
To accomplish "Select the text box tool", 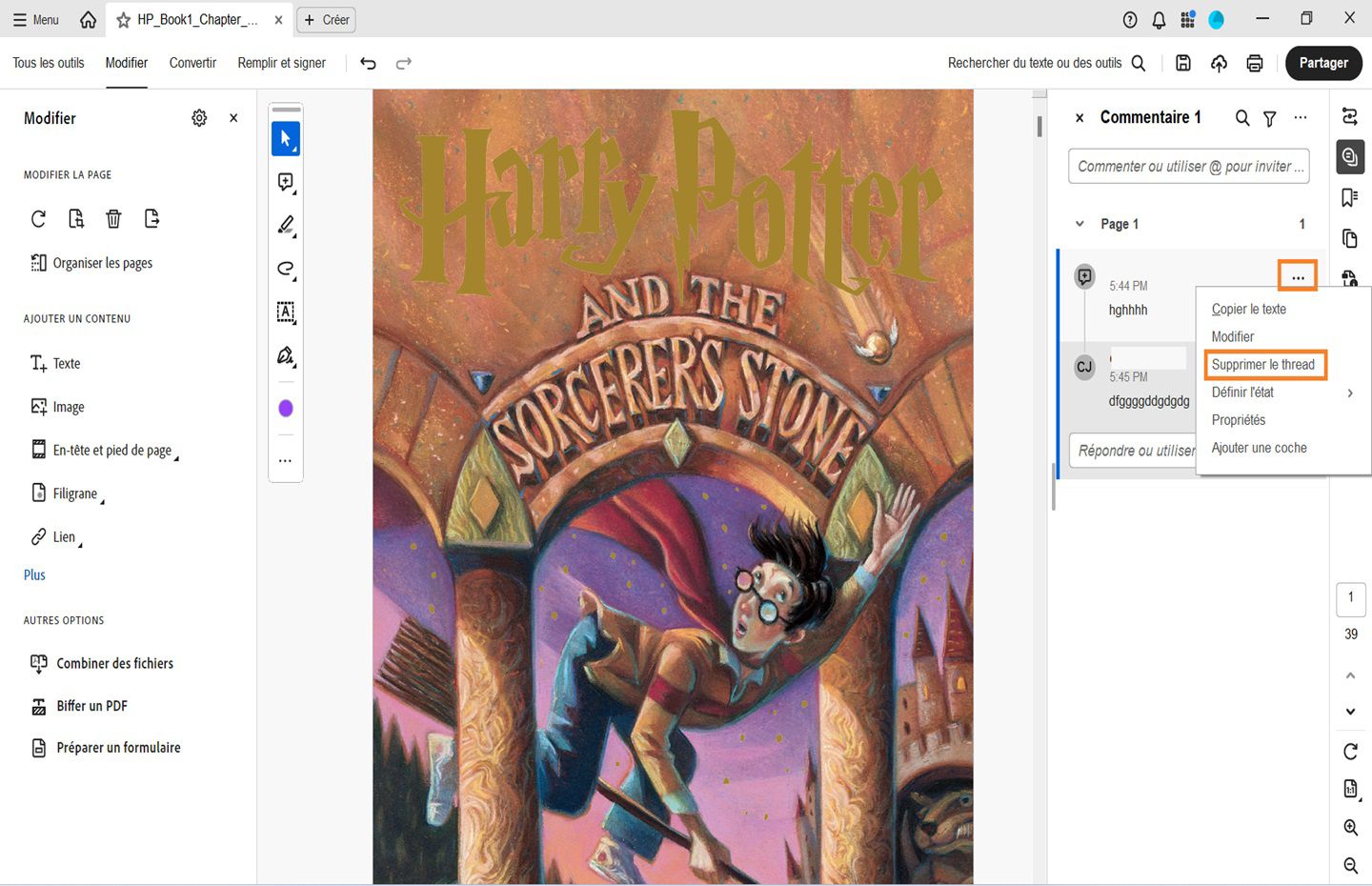I will (x=286, y=312).
